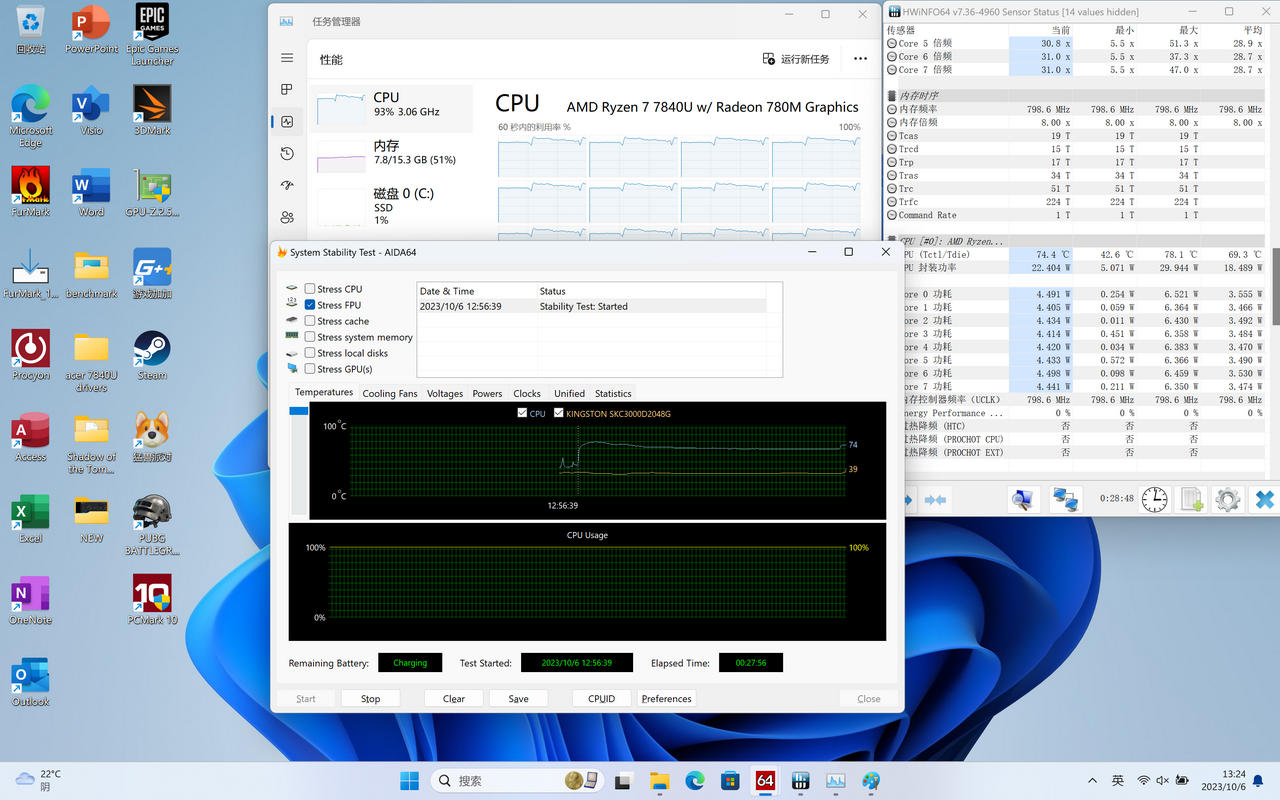Enable Stress local disks checkbox
This screenshot has height=800, width=1280.
tap(310, 353)
